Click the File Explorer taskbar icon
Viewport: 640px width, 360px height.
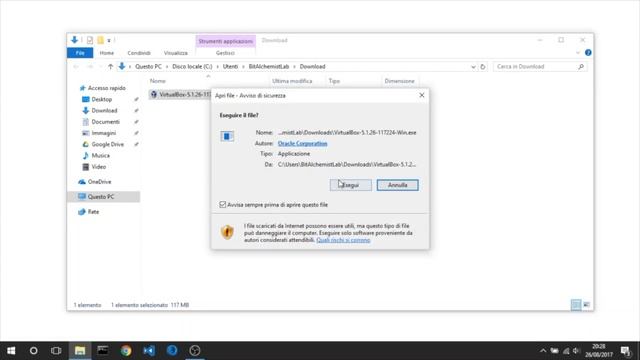[x=80, y=351]
